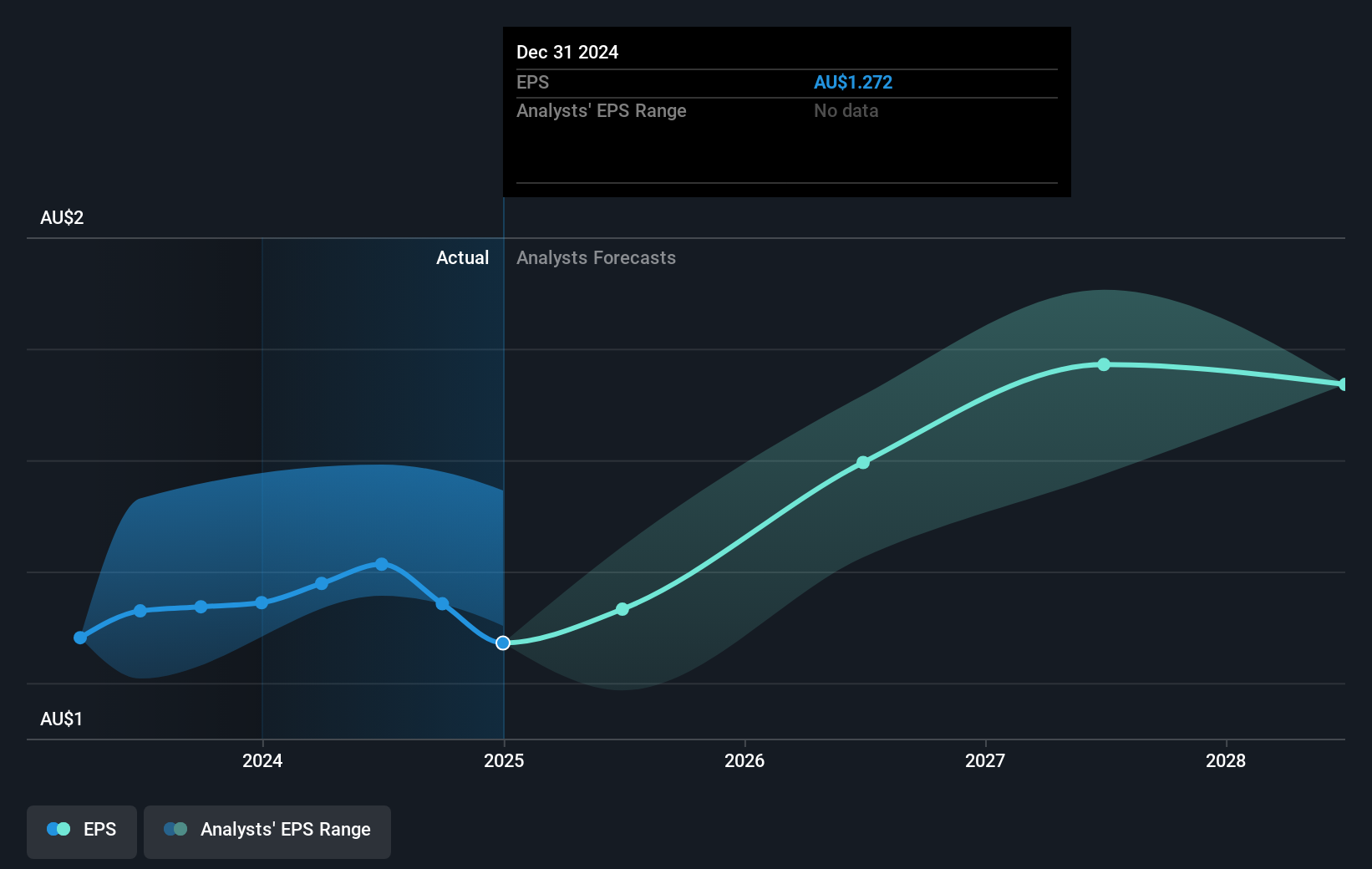Click the 2026 x-axis label
Image resolution: width=1372 pixels, height=869 pixels.
(x=744, y=760)
